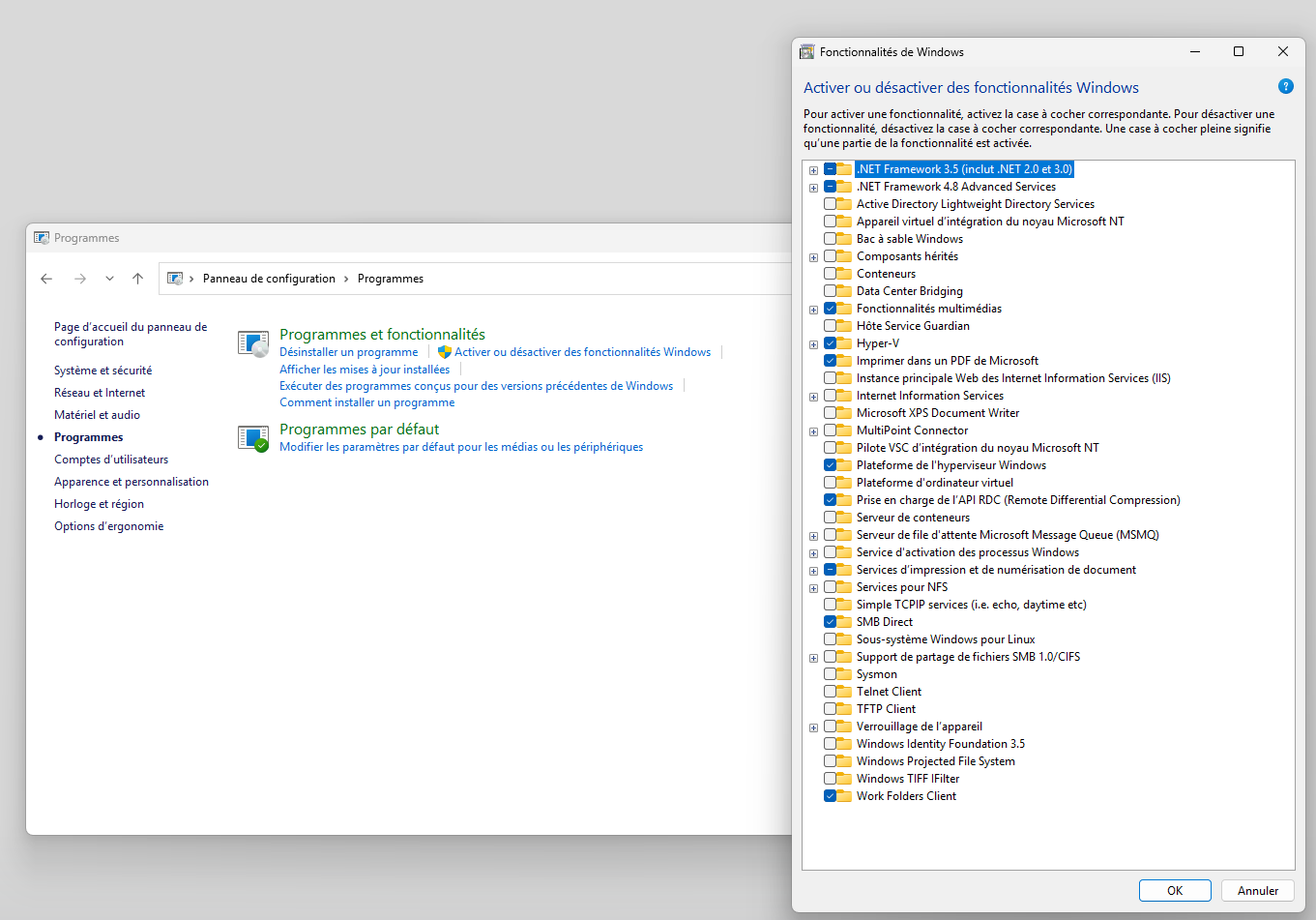The image size is (1316, 920).
Task: Click the Programmes et fonctionnalités icon
Action: 253,343
